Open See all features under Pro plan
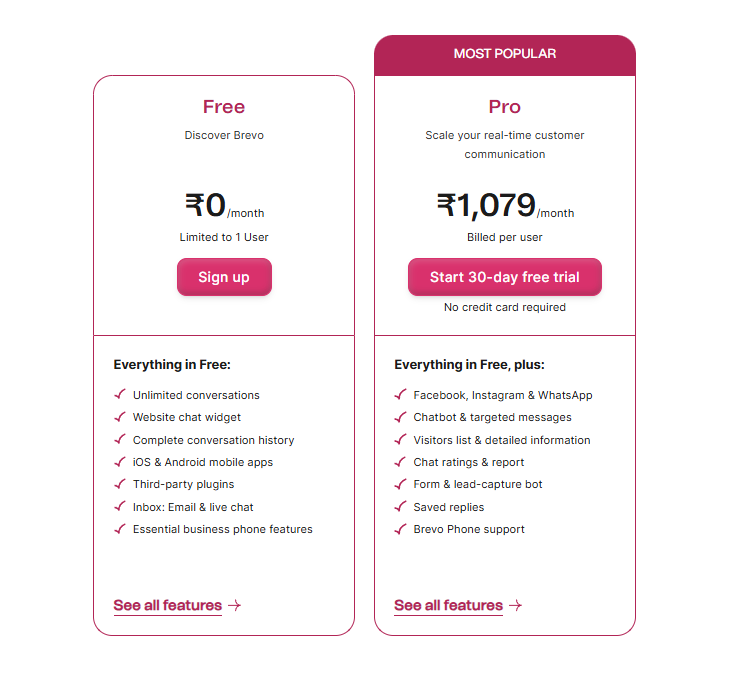731x673 pixels. click(x=448, y=605)
